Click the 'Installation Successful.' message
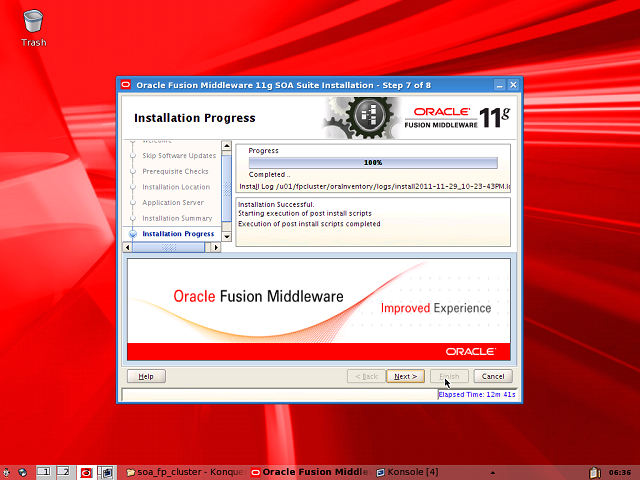 [276, 204]
